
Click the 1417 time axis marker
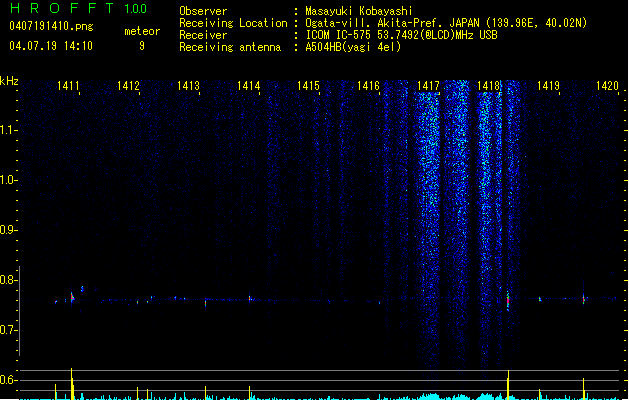coord(428,86)
